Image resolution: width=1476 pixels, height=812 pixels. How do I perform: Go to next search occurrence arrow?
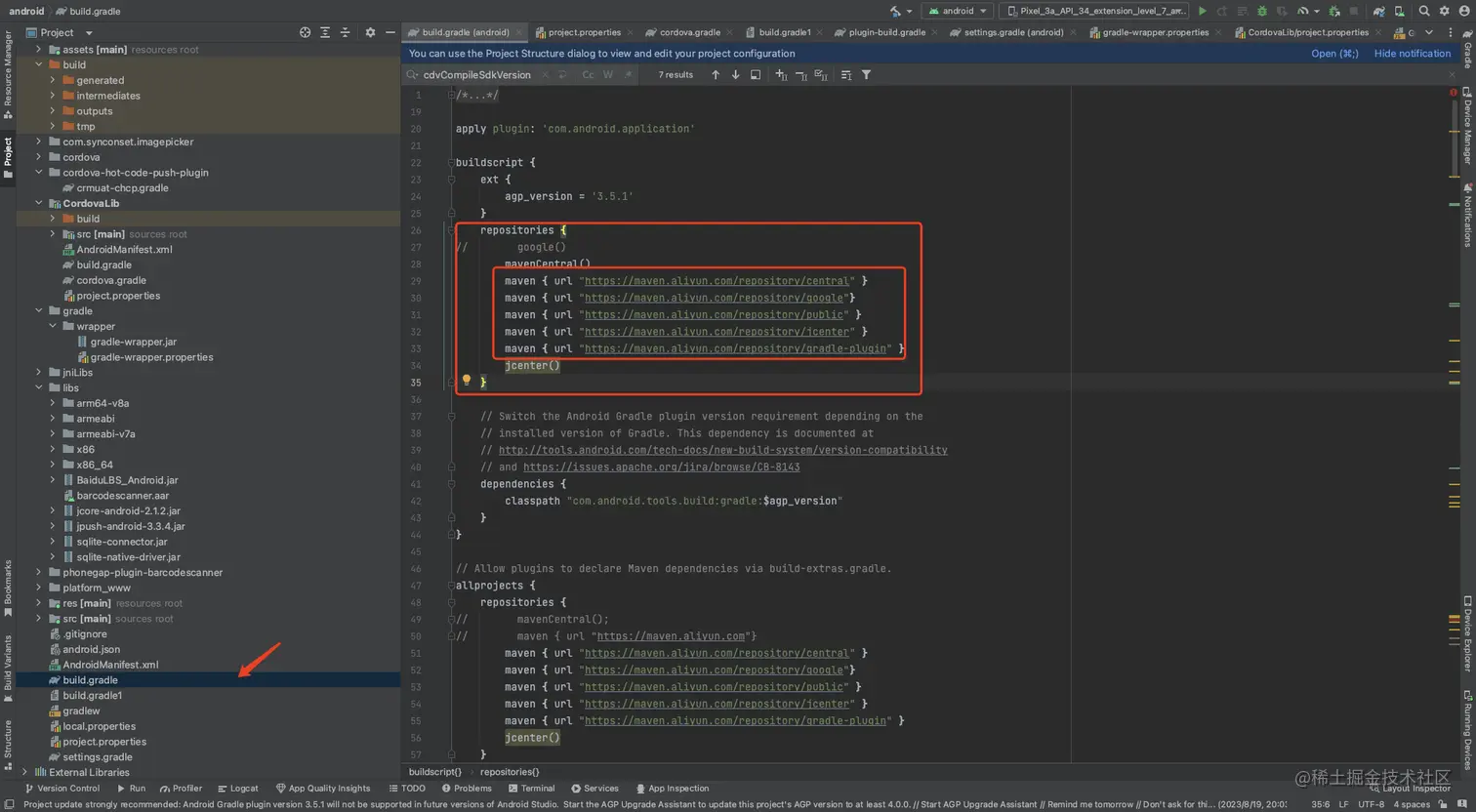point(735,74)
